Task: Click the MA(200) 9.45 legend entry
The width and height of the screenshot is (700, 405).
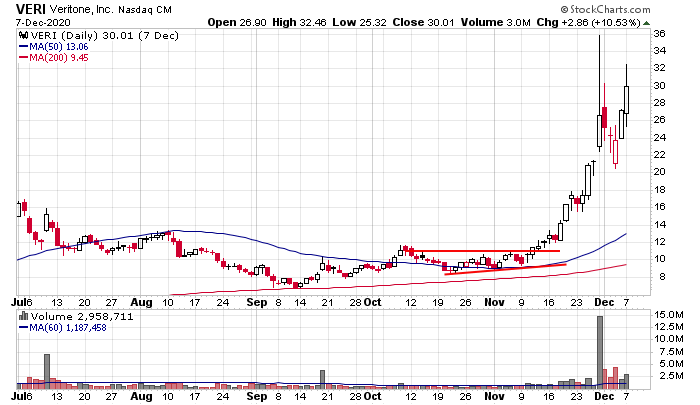Action: [54, 58]
